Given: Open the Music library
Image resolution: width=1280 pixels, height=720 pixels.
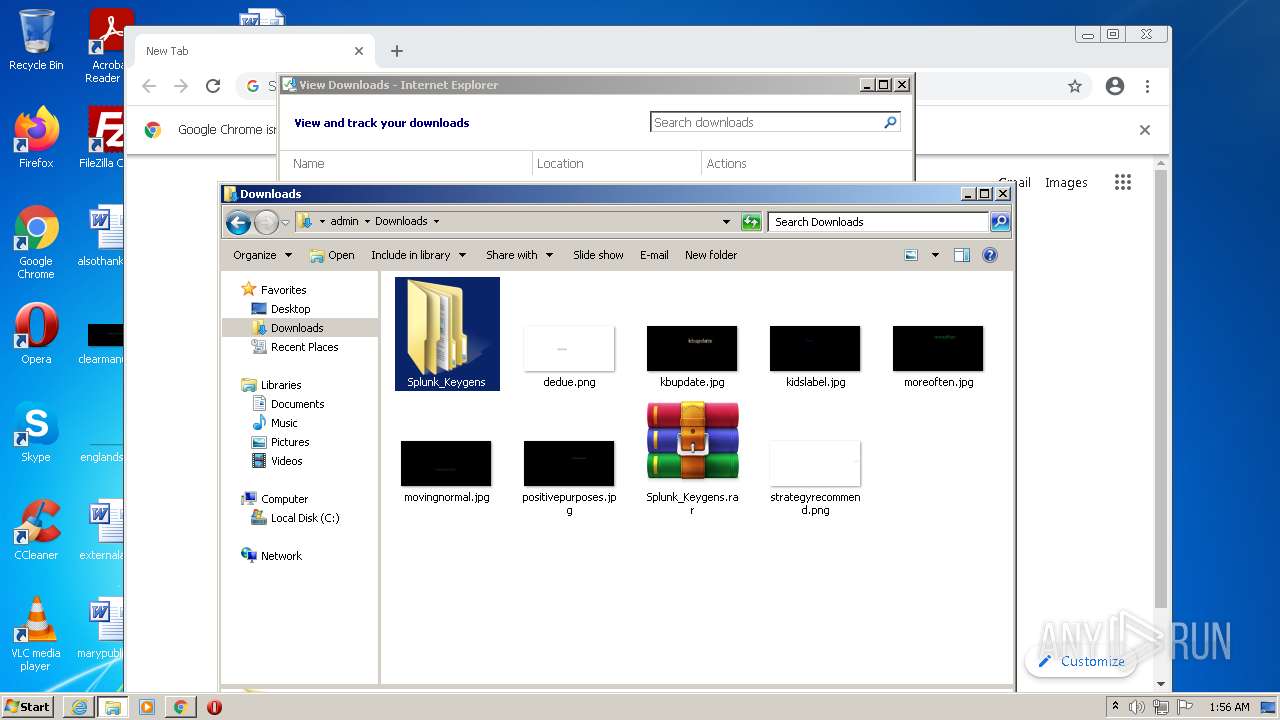Looking at the screenshot, I should tap(284, 423).
